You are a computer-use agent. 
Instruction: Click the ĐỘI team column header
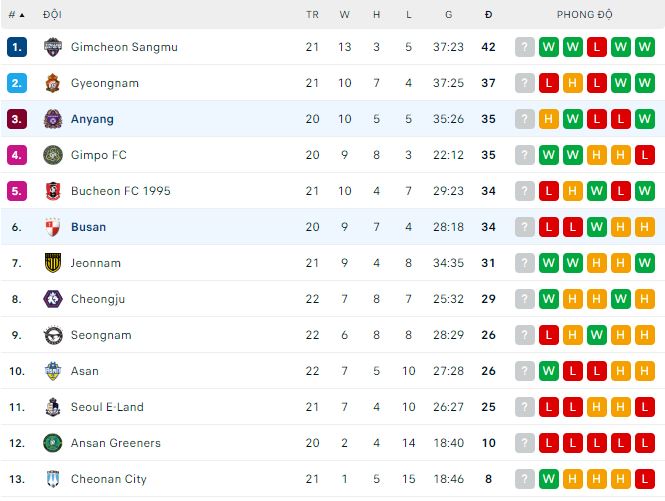point(51,15)
